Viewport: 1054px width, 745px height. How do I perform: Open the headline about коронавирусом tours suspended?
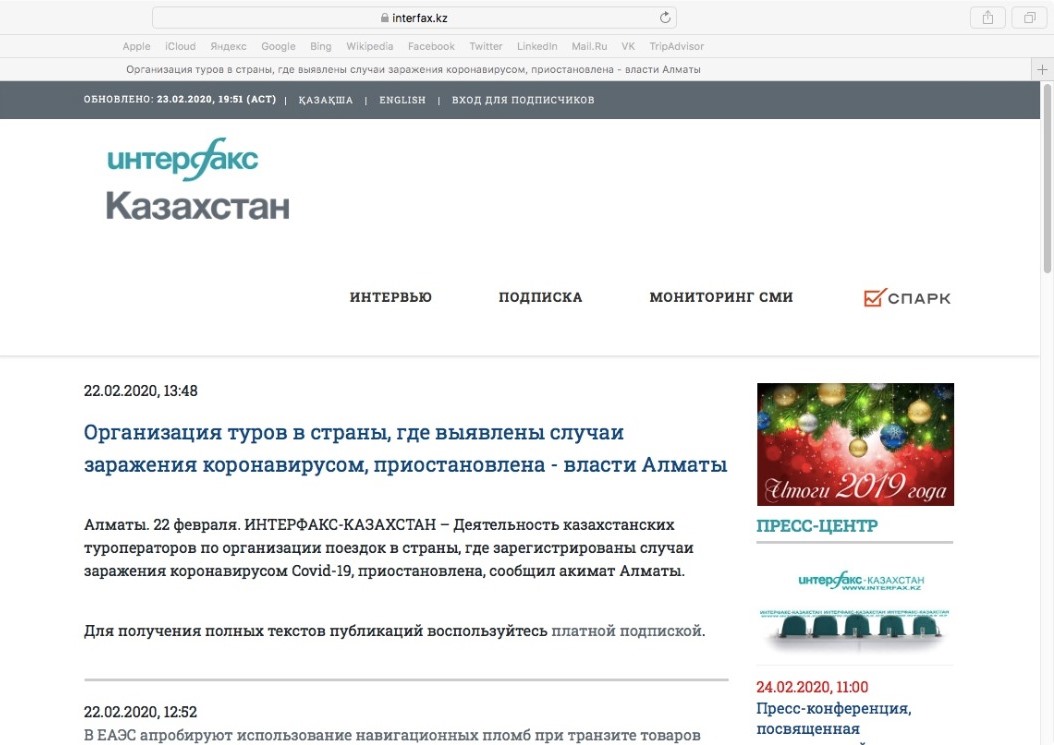pos(405,448)
